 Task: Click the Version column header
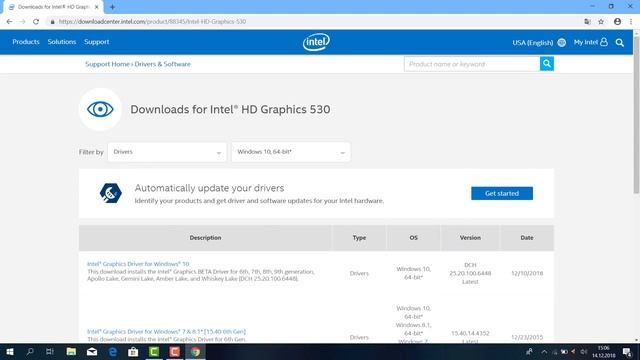click(470, 238)
